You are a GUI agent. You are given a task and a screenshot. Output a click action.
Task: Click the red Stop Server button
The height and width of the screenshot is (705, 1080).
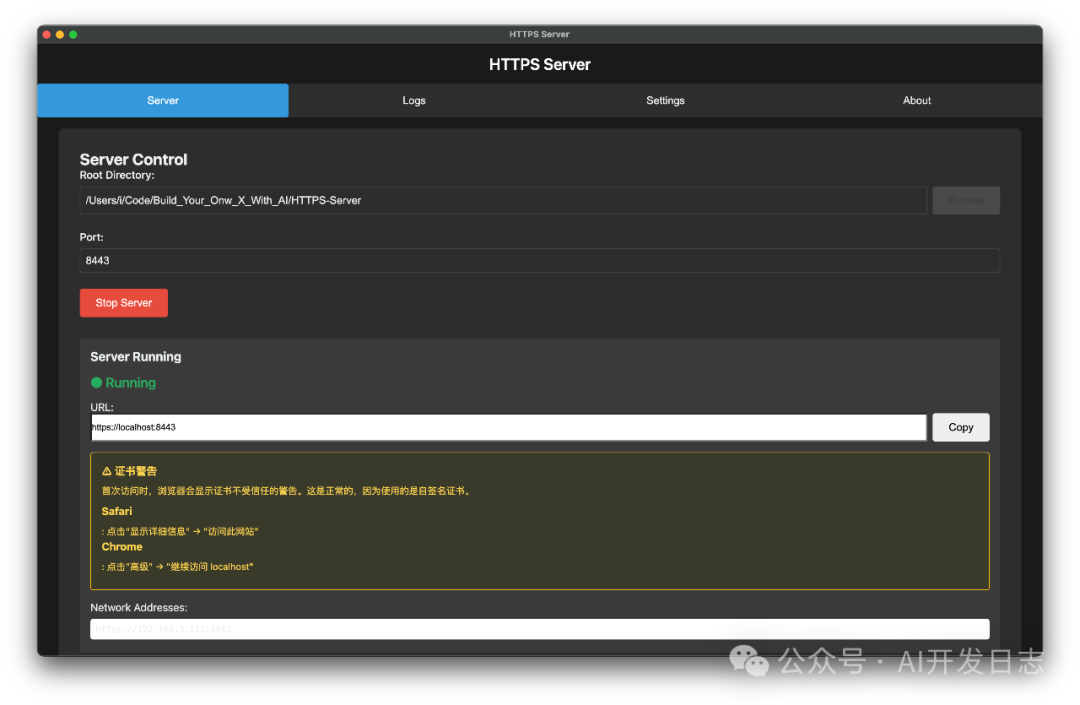click(124, 303)
